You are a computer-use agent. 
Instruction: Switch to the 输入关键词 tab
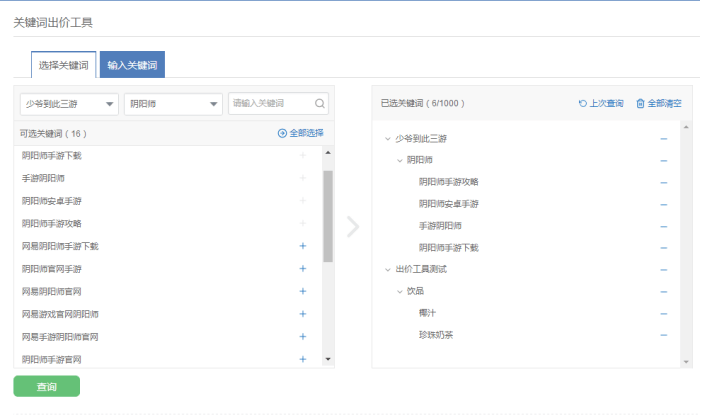132,65
